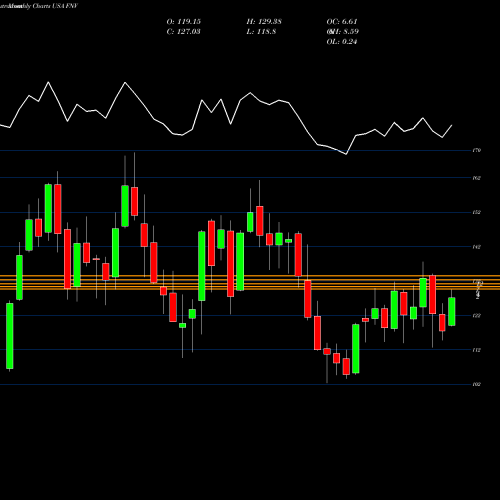The image size is (500, 500).
Task: Click the value ending in 8.59
Action: (x=343, y=32)
